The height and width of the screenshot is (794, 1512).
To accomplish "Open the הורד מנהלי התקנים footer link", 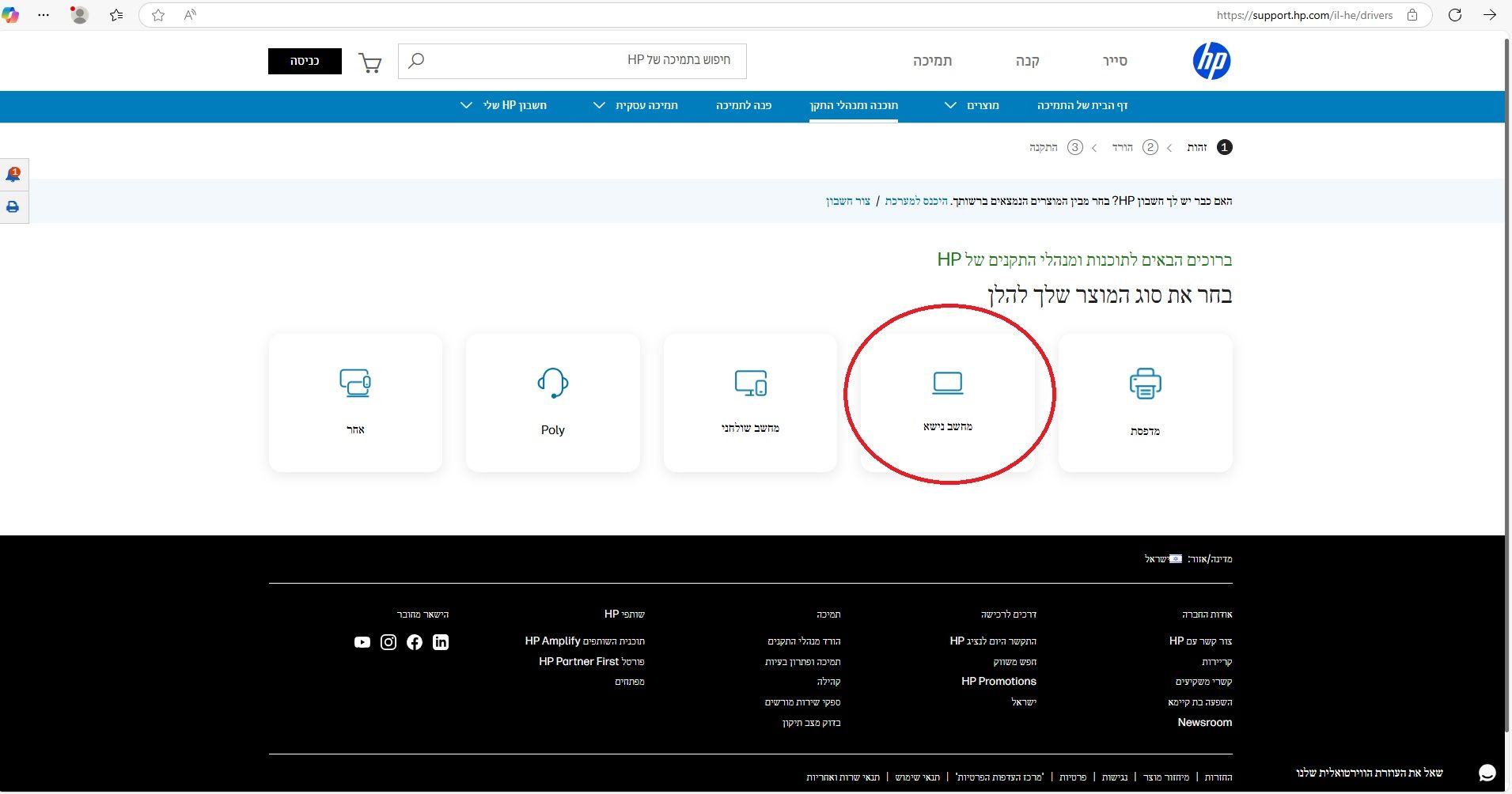I will click(x=804, y=641).
